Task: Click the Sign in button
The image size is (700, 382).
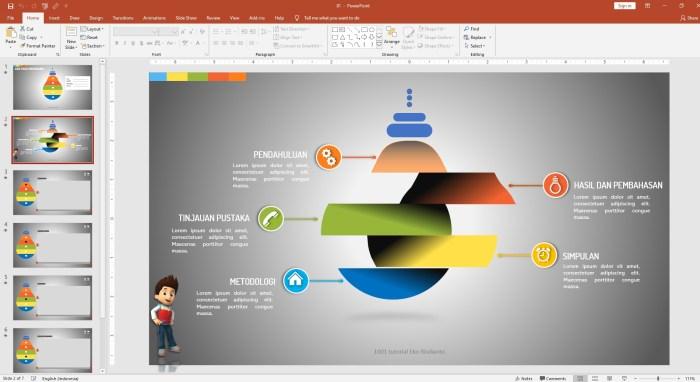Action: click(625, 6)
